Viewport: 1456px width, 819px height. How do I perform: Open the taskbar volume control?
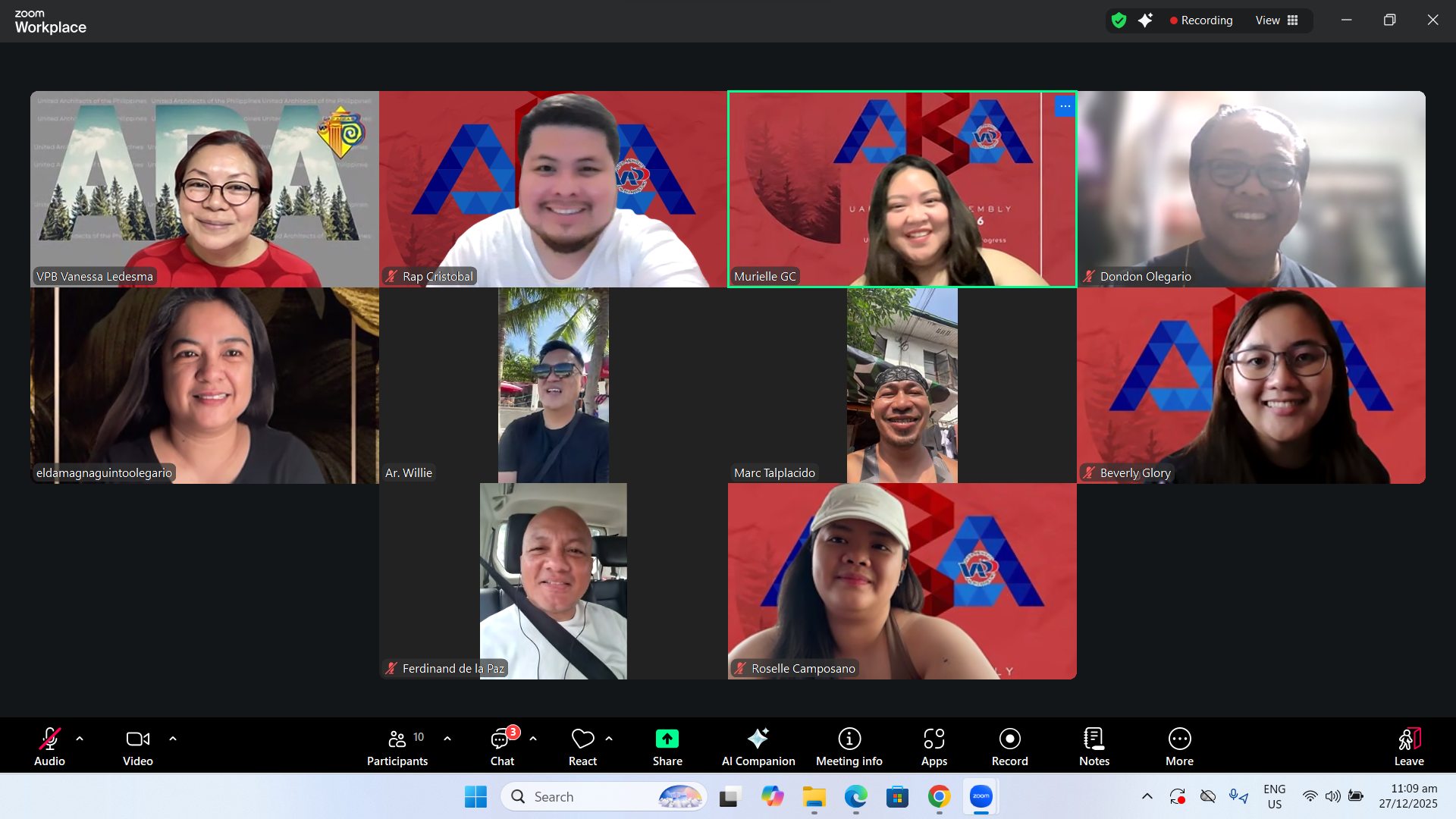(1332, 796)
